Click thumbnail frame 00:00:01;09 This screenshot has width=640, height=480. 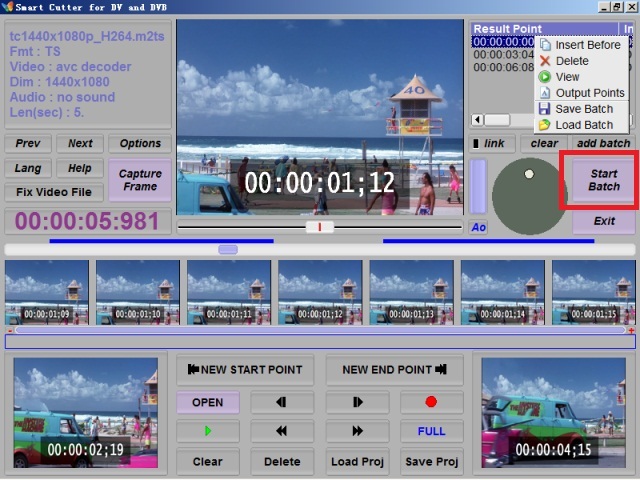pyautogui.click(x=47, y=293)
